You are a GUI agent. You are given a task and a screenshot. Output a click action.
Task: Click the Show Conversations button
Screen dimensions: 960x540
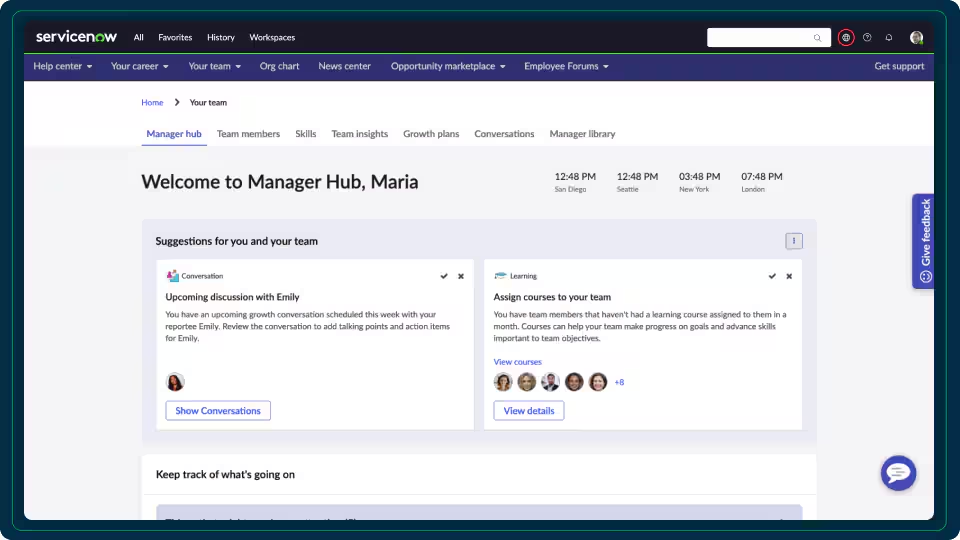pos(218,410)
